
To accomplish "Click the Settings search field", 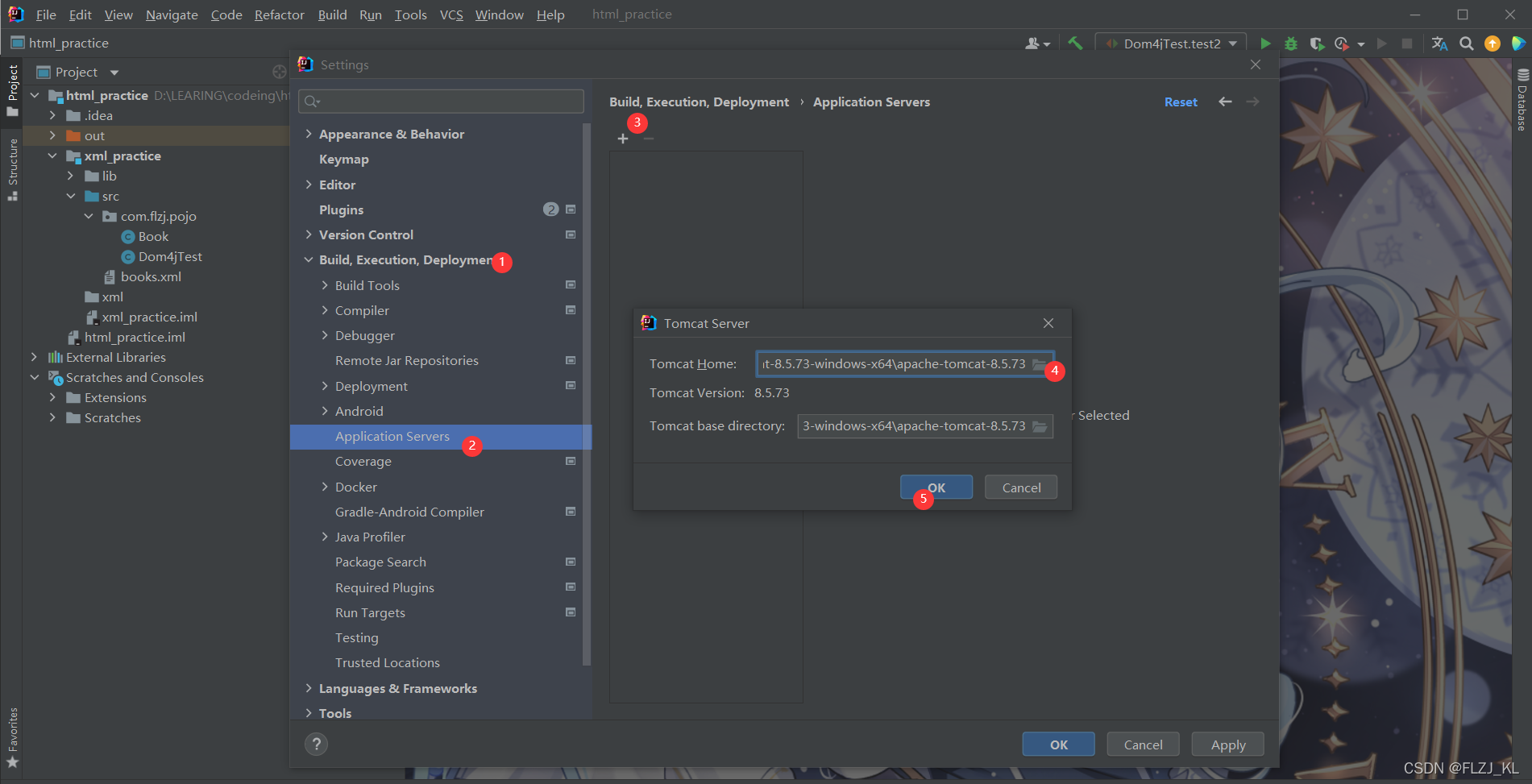I will click(x=441, y=101).
